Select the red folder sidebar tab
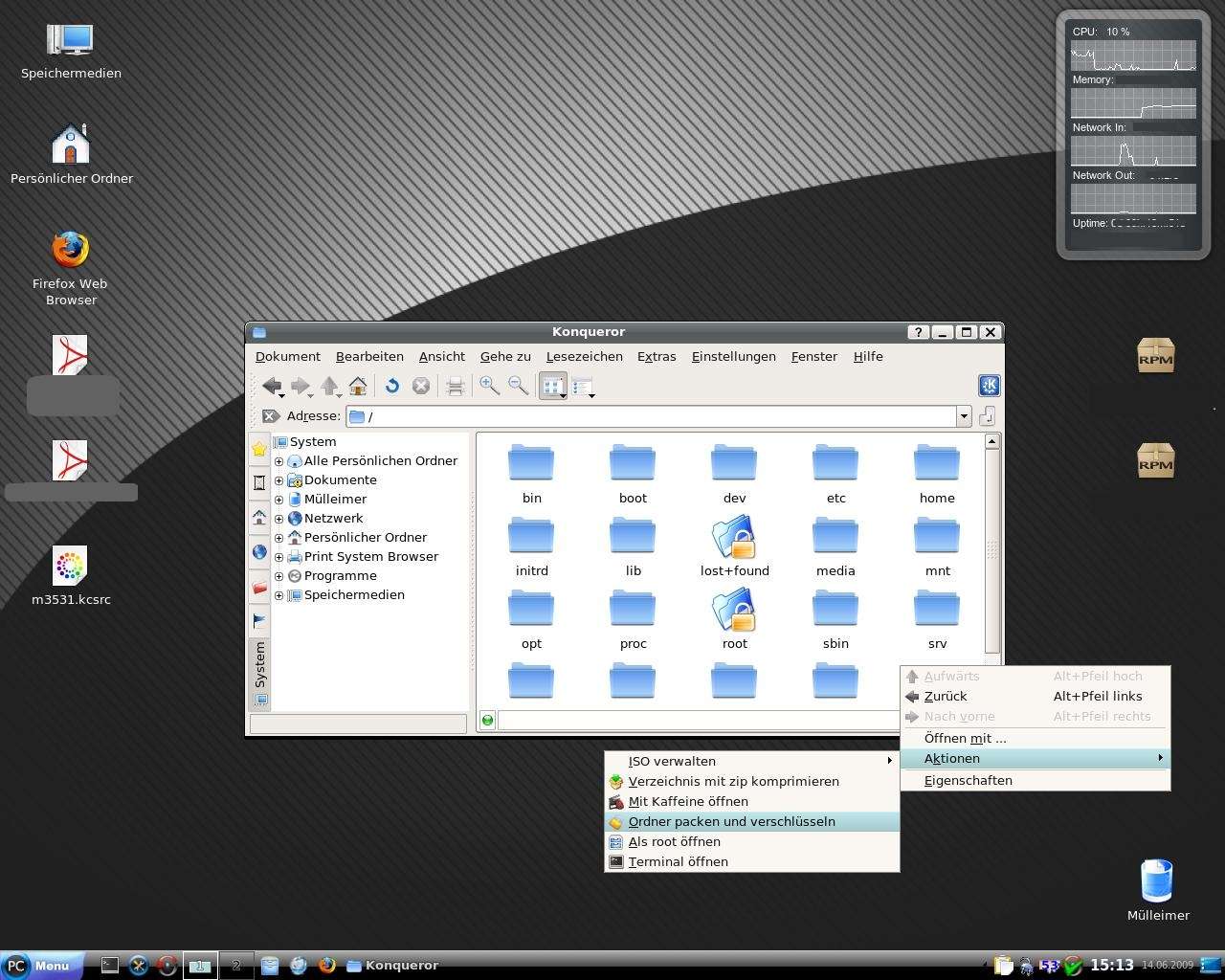Screen dimensions: 1225x980 point(259,587)
